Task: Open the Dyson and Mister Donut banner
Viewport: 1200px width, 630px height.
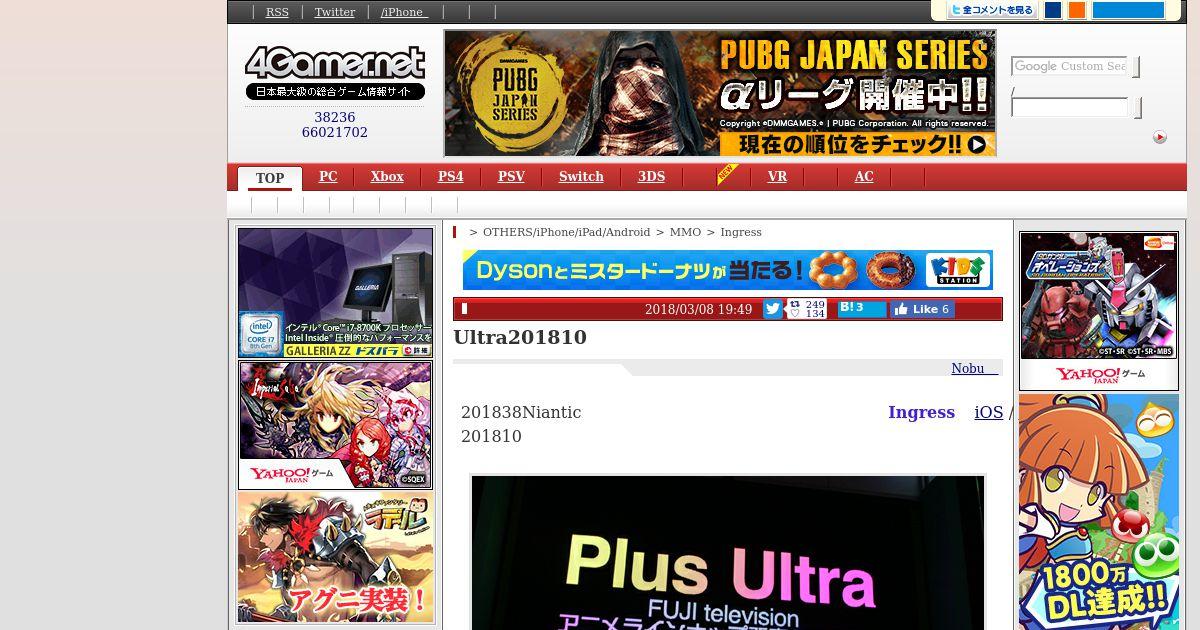Action: tap(728, 270)
